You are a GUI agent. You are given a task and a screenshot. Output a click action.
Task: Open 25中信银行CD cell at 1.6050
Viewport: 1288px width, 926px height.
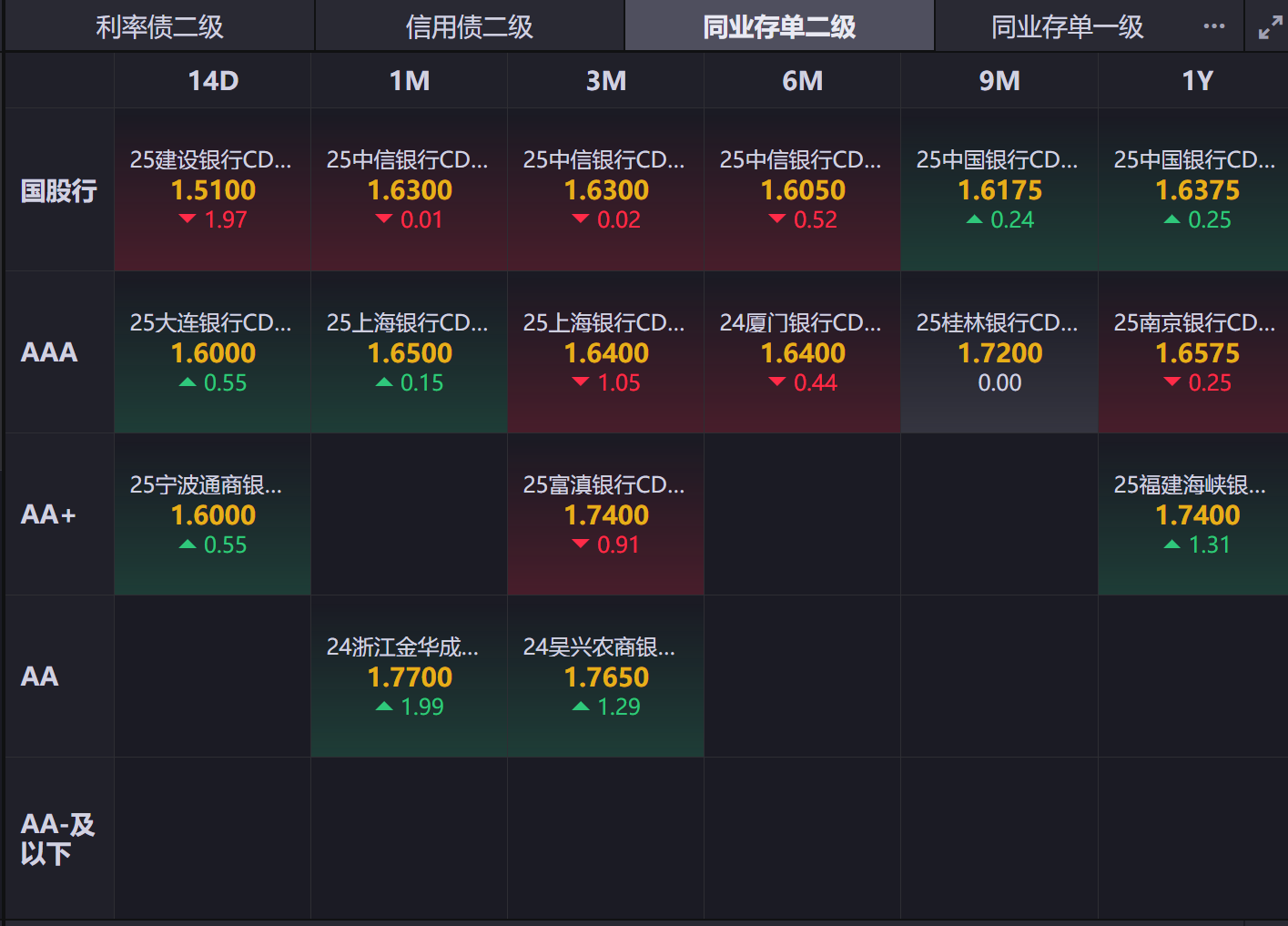click(x=803, y=190)
